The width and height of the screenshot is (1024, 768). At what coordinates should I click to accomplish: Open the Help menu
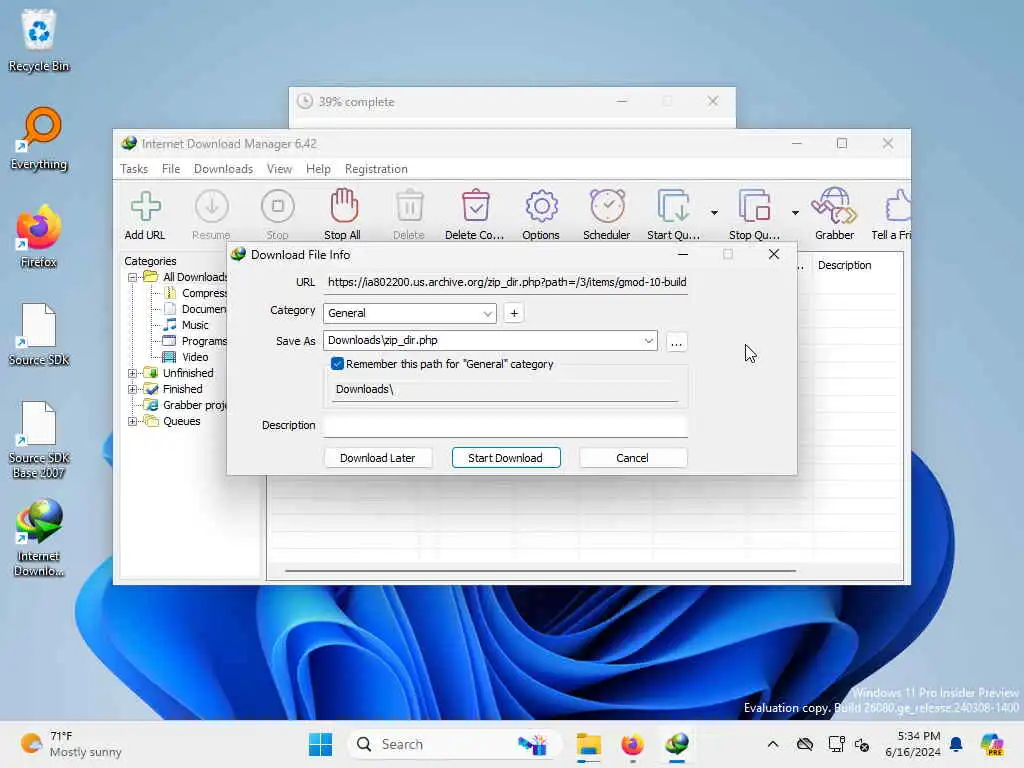point(318,169)
